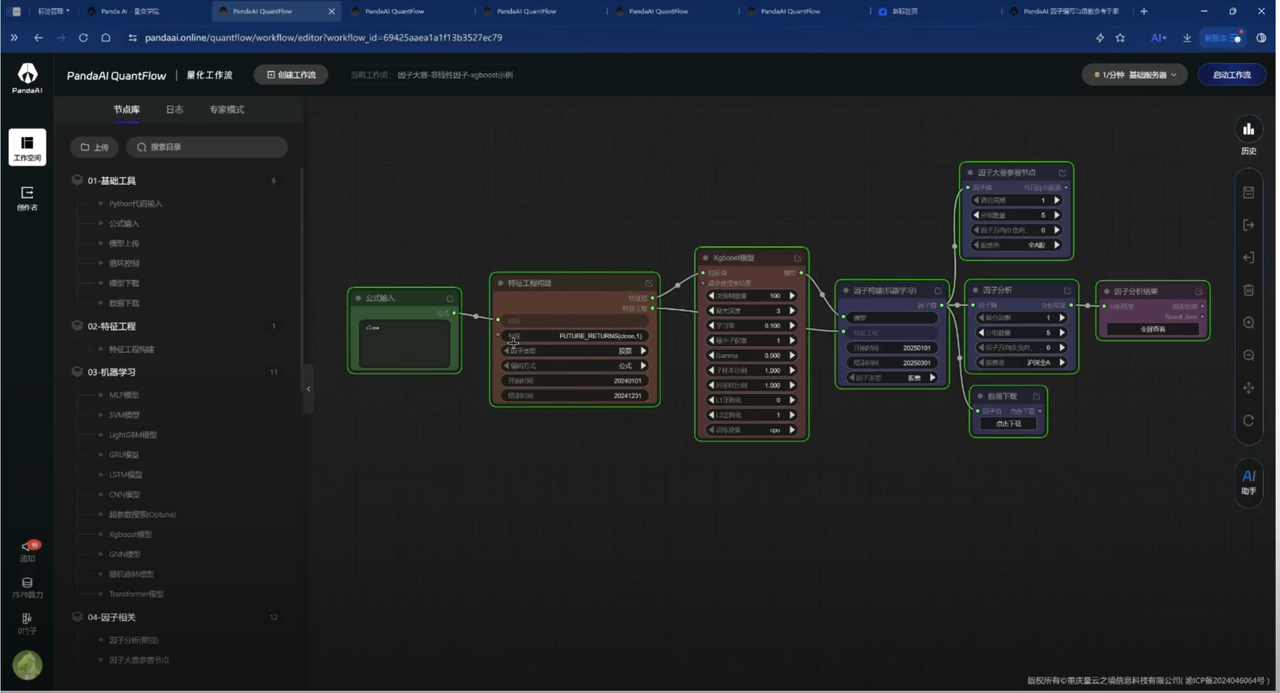Zoom out the canvas with magnifier minus icon
The height and width of the screenshot is (693, 1280).
click(x=1248, y=356)
